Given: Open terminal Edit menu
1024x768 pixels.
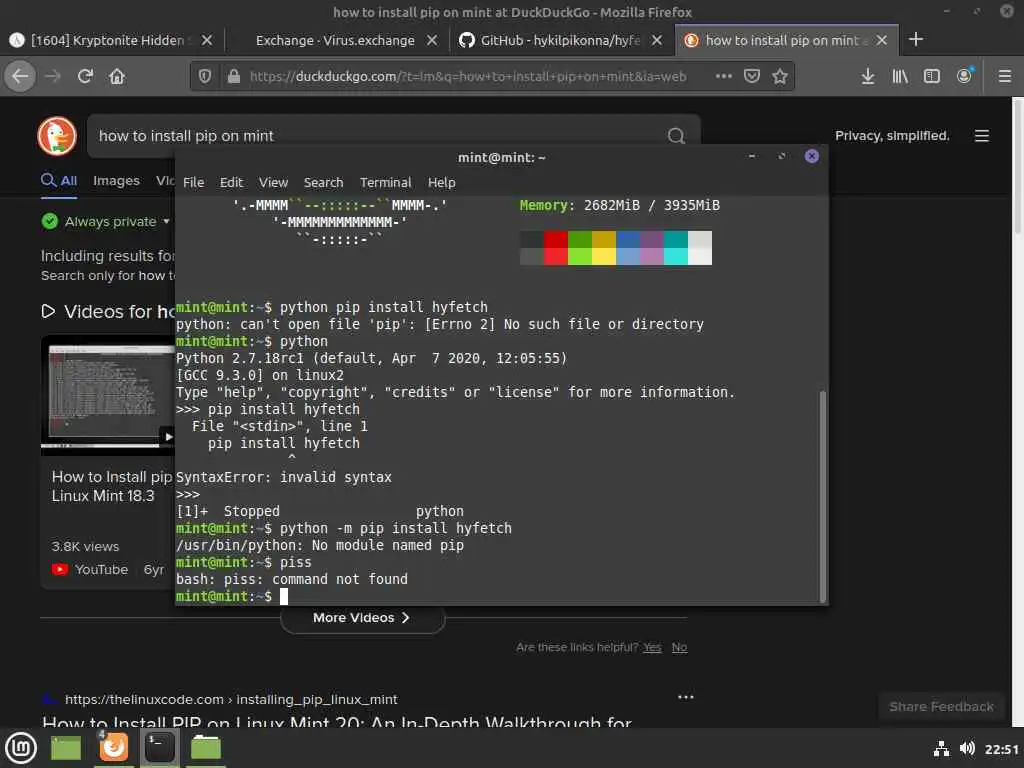Looking at the screenshot, I should point(231,182).
